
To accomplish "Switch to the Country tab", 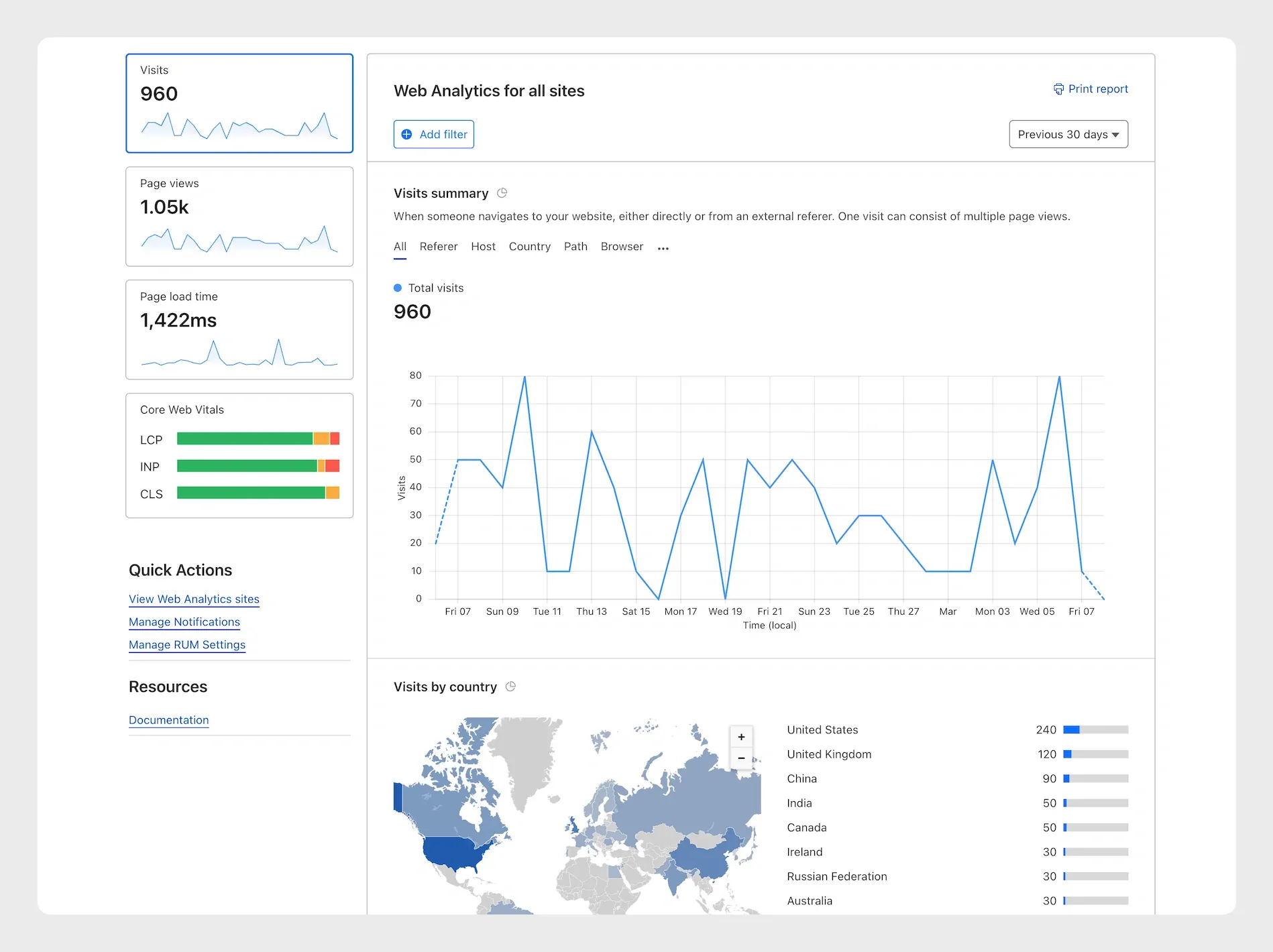I will 530,247.
